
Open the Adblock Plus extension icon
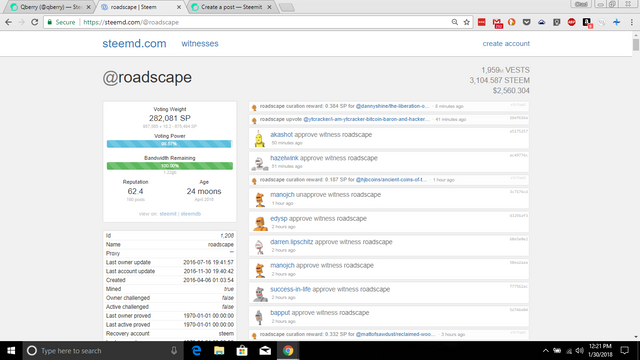tap(571, 22)
